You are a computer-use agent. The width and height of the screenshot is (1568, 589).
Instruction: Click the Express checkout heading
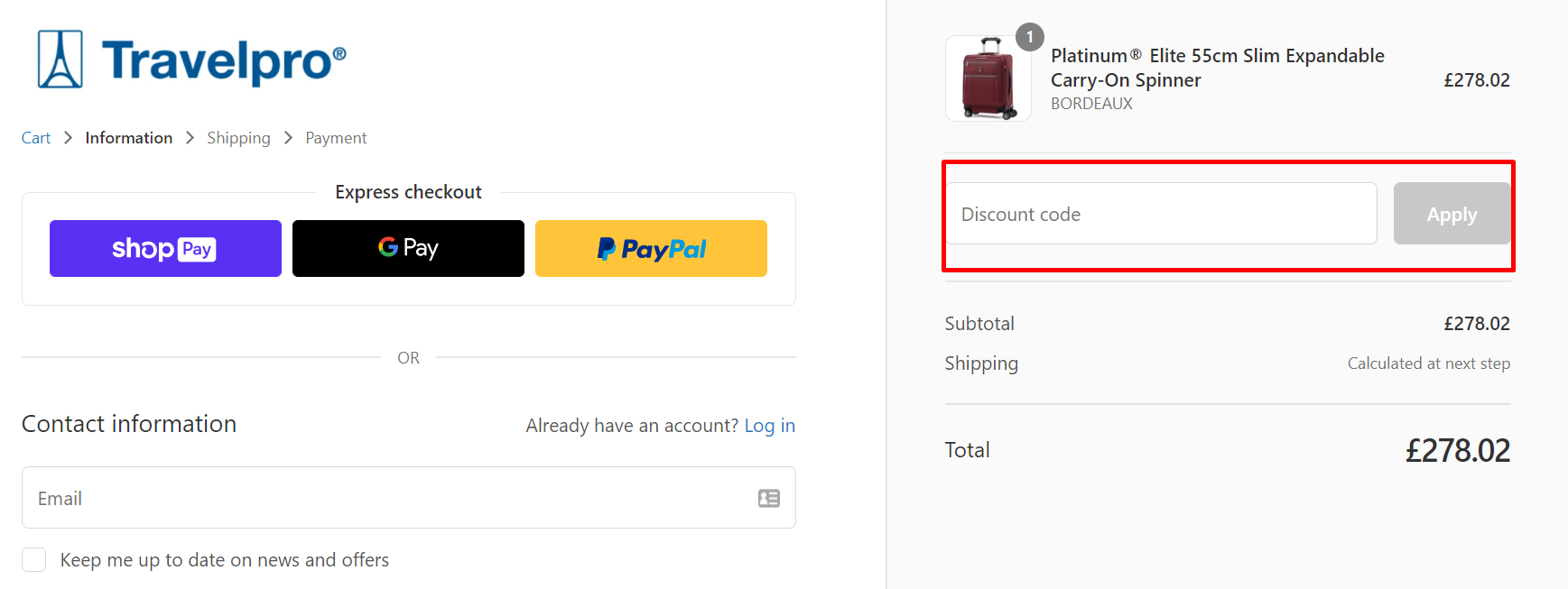click(x=408, y=191)
